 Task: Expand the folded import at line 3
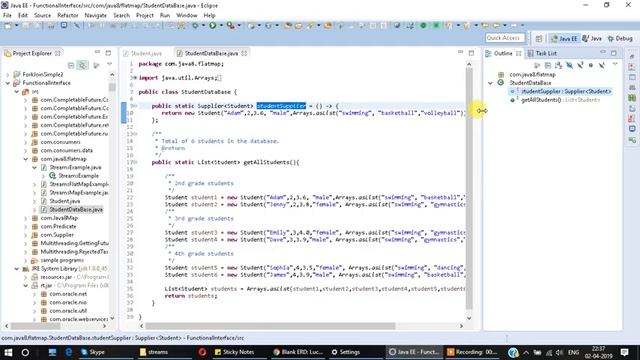[135, 78]
